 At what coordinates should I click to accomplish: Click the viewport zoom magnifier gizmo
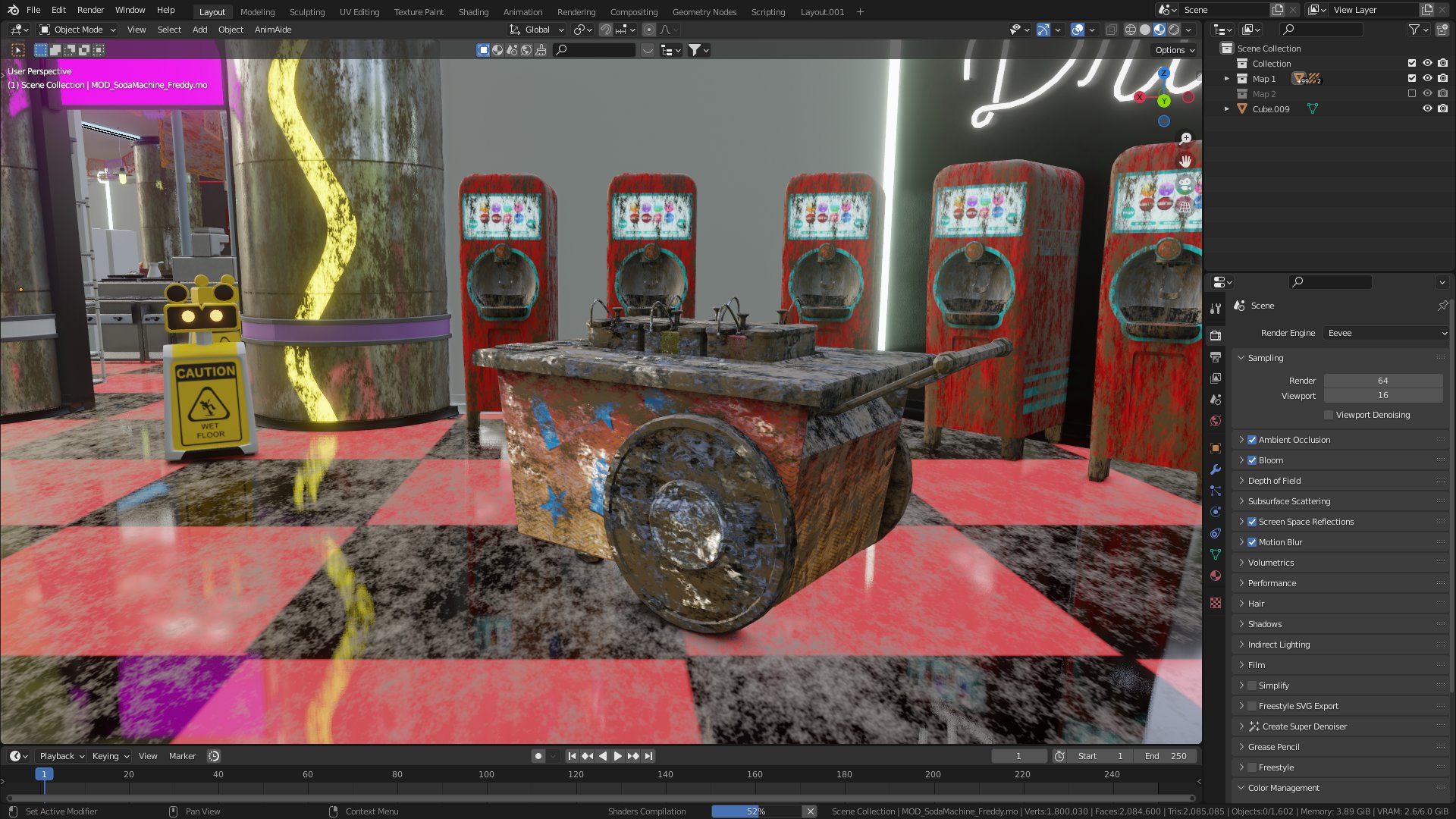pos(1185,138)
